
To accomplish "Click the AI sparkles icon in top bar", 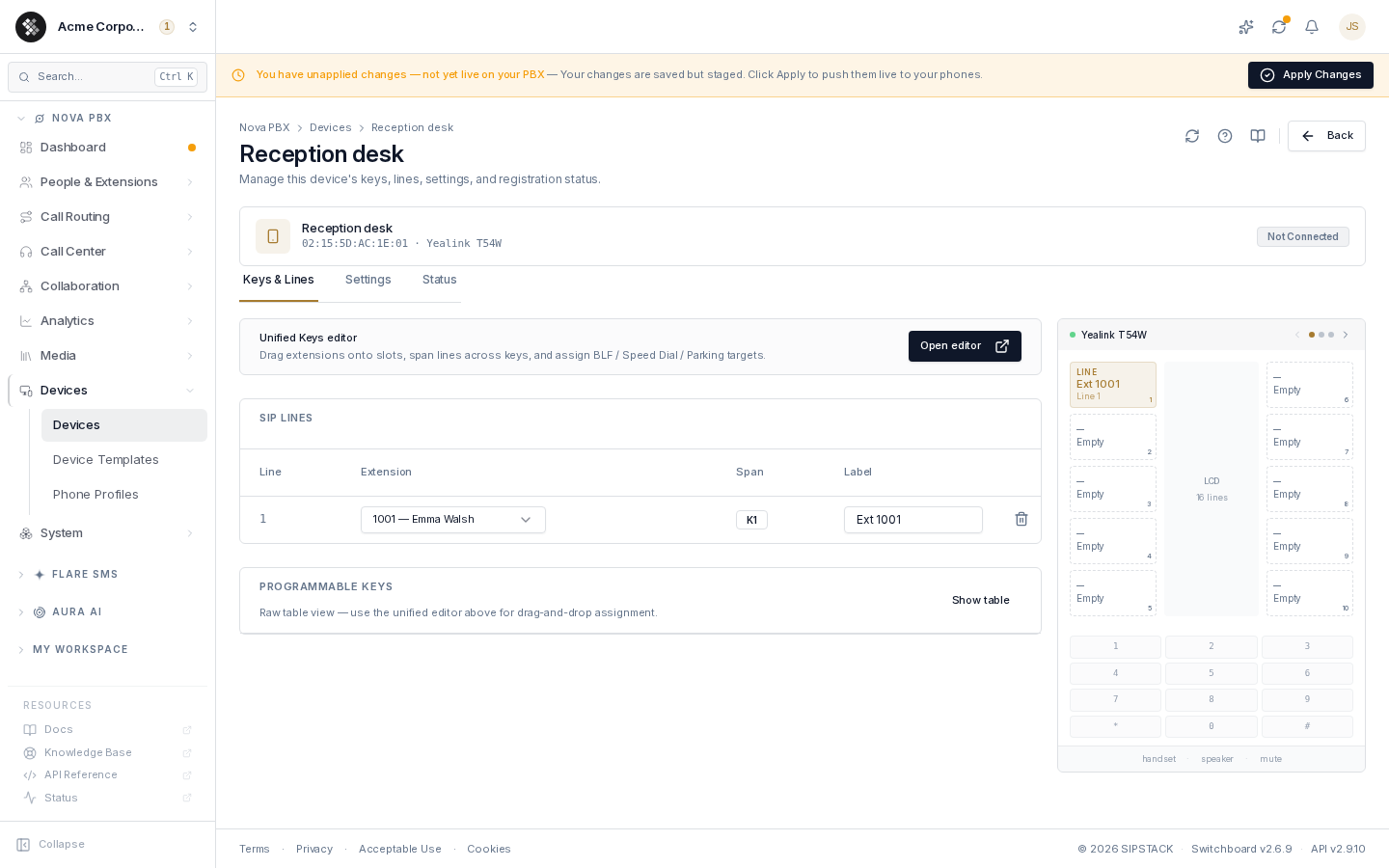I will click(1246, 27).
